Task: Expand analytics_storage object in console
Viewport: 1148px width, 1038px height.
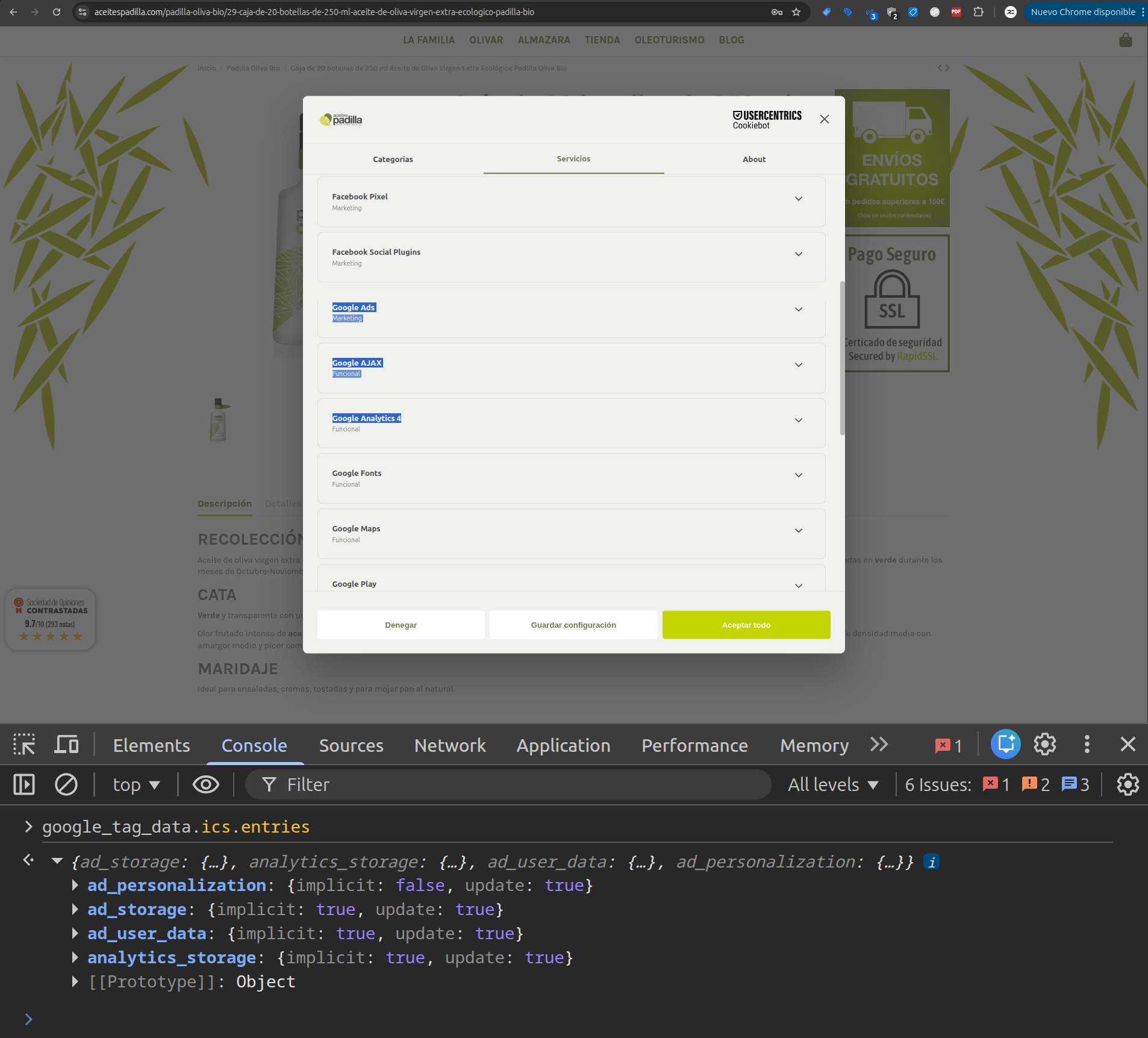Action: pos(75,957)
